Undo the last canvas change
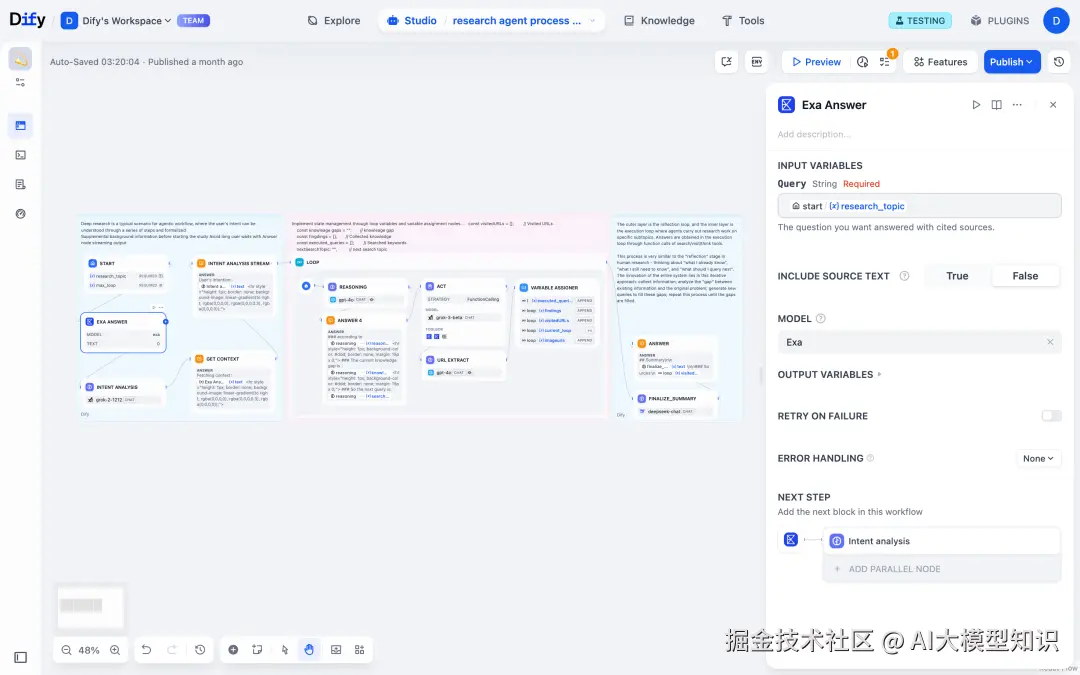The image size is (1080, 675). tap(146, 650)
